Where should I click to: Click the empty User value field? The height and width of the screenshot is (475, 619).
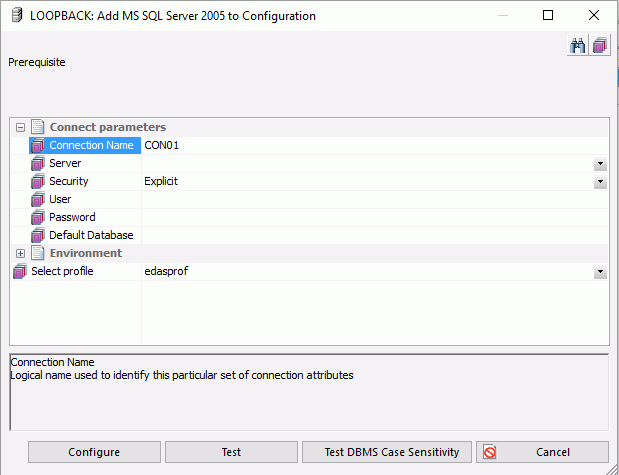point(375,199)
